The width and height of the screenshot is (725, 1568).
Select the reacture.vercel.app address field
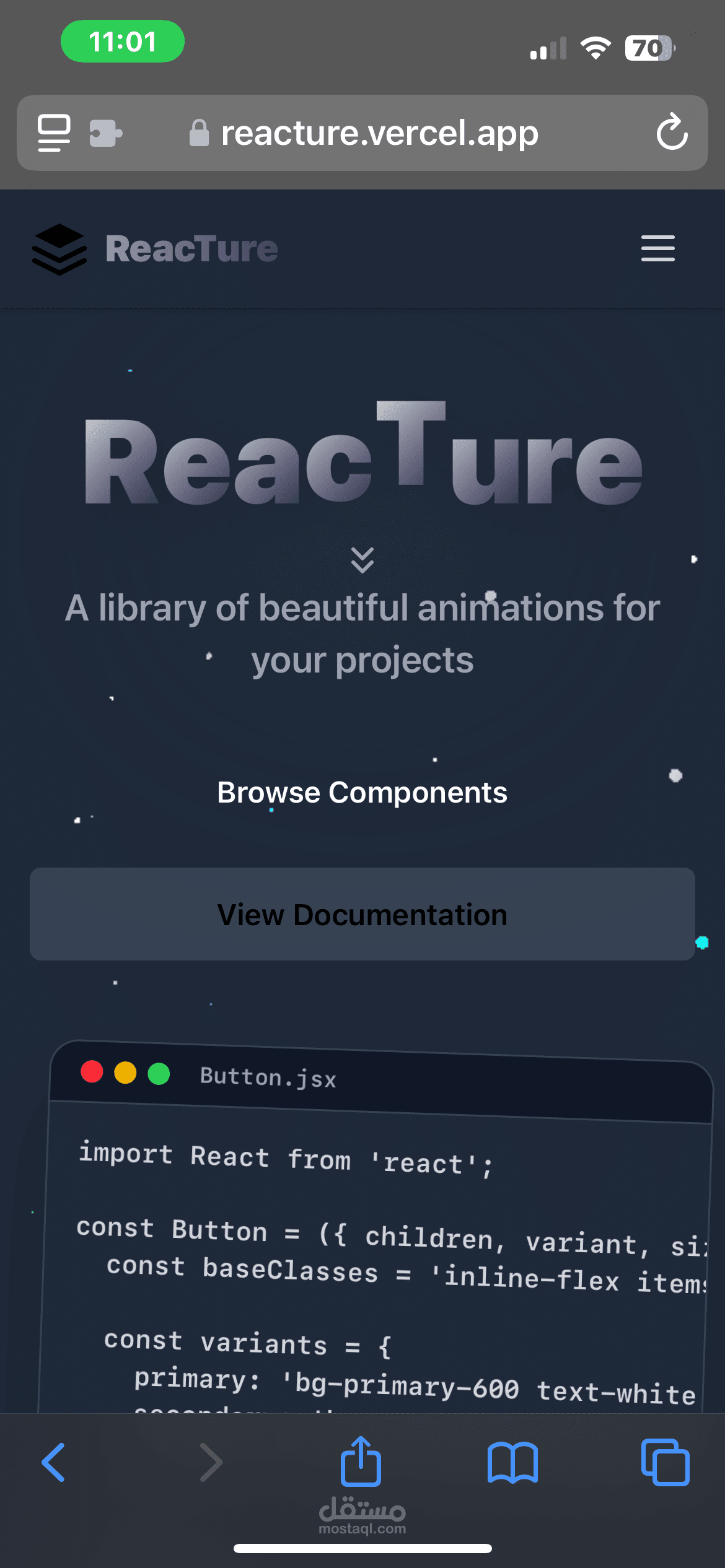coord(362,133)
